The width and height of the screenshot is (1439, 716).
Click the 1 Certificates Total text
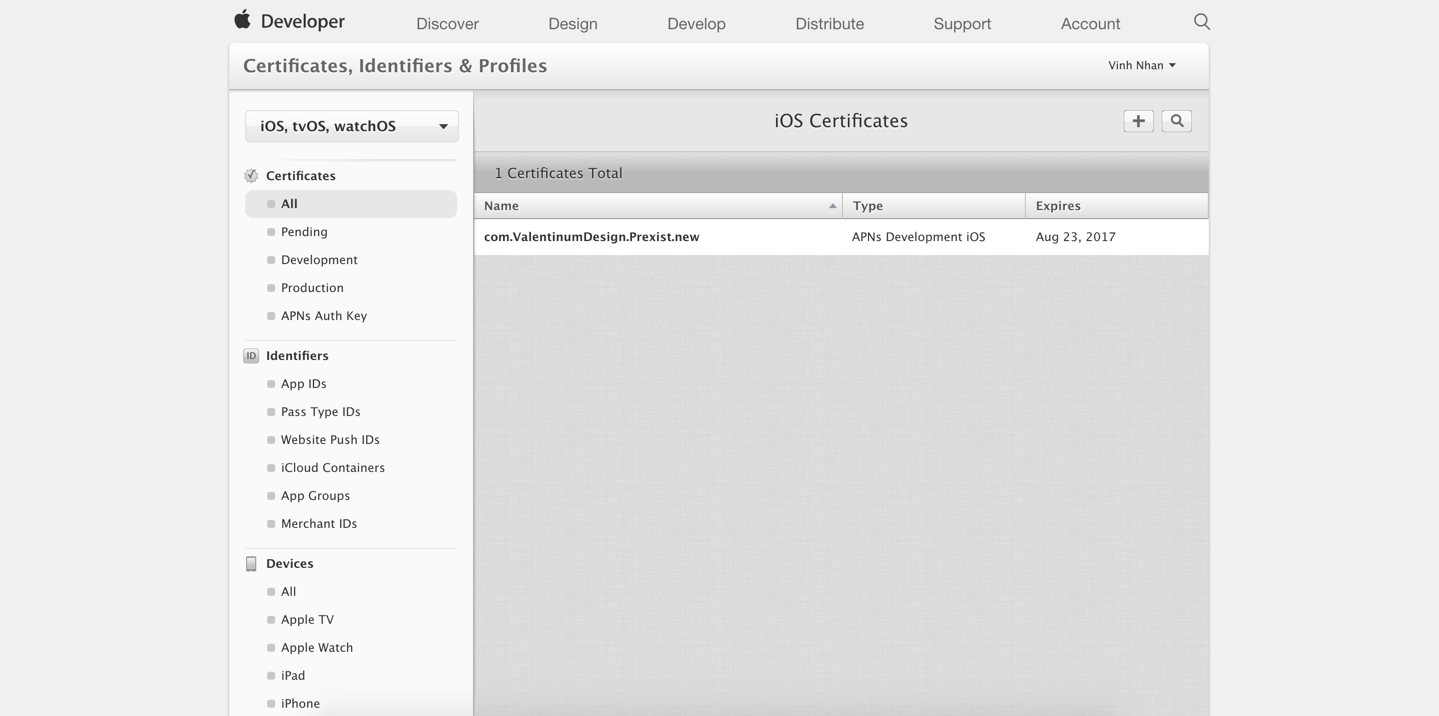point(558,173)
